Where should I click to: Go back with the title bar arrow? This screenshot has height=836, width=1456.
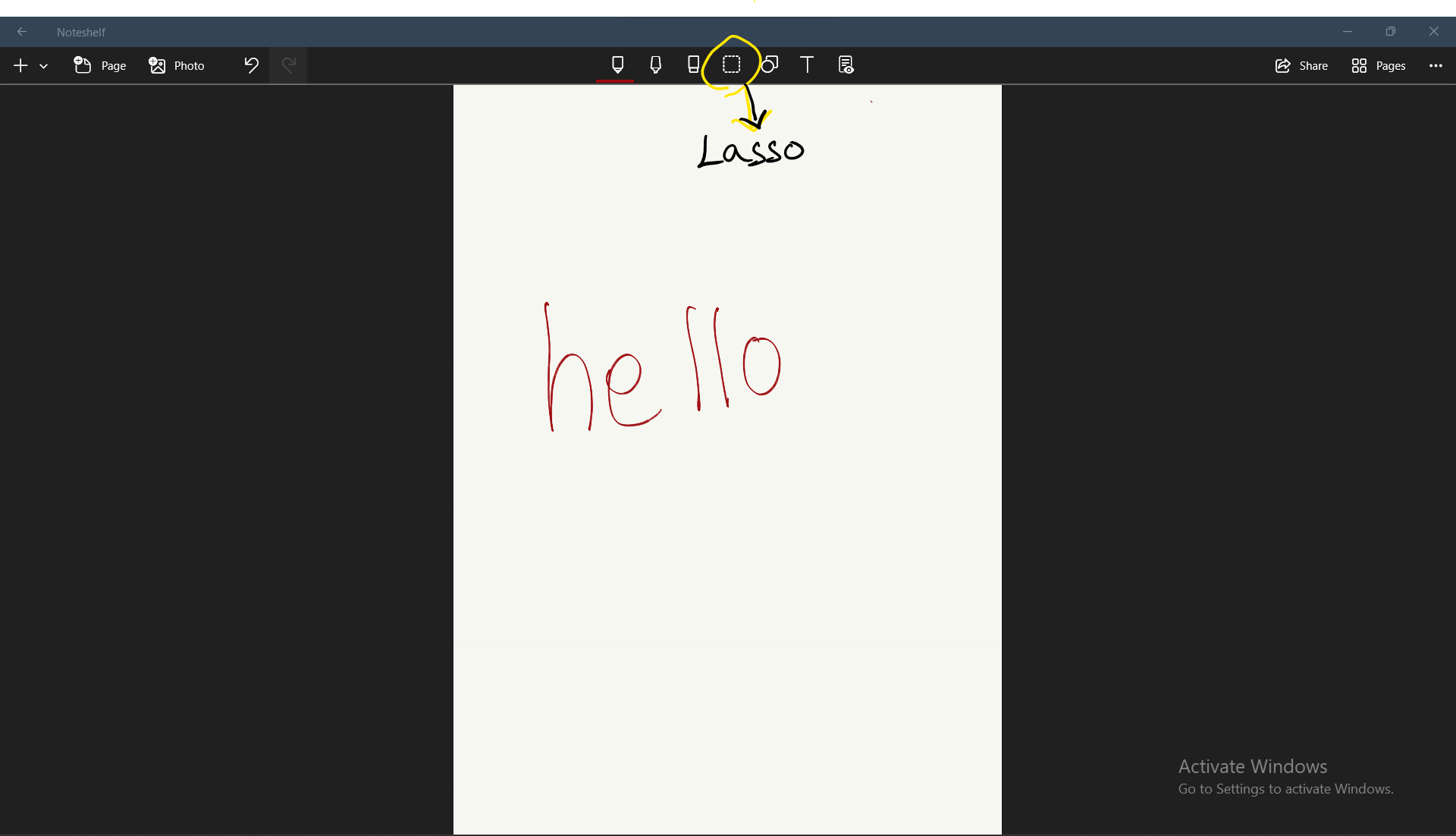click(x=22, y=32)
